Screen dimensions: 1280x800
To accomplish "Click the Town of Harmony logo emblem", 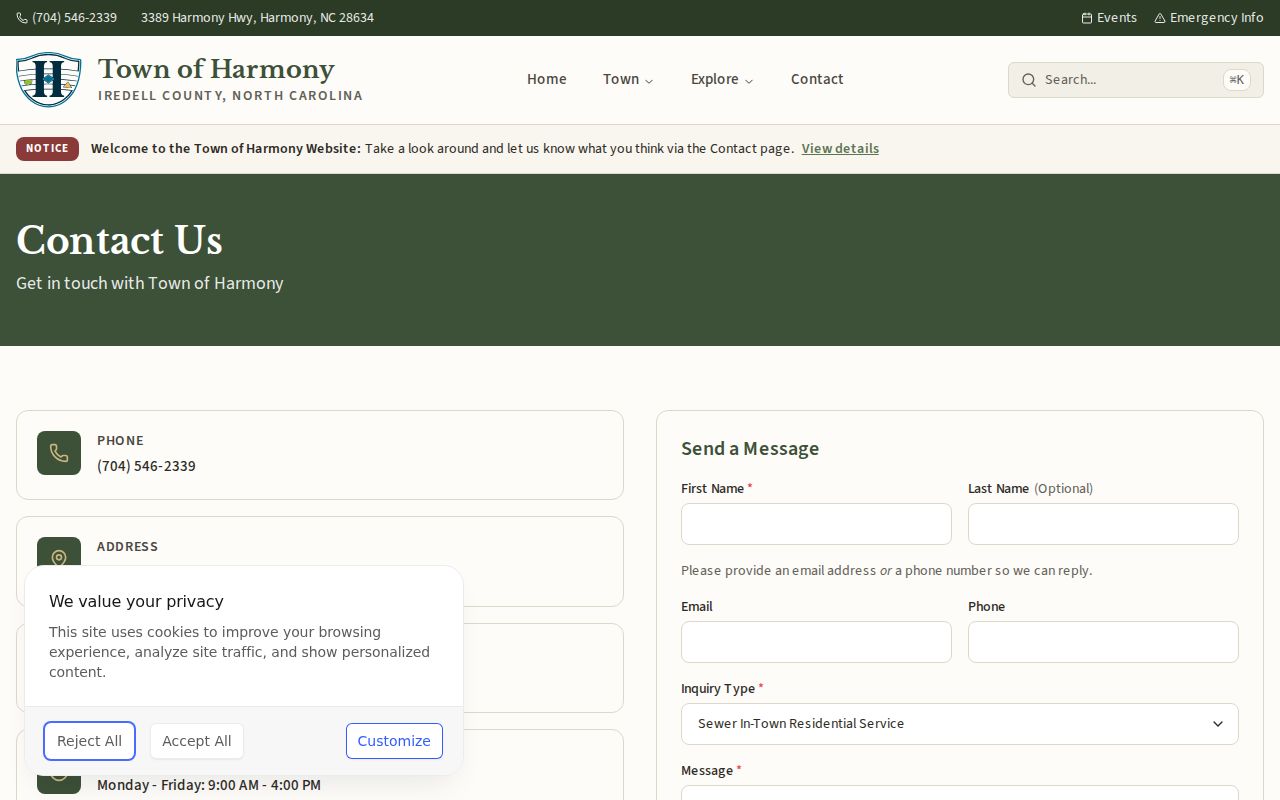I will click(48, 80).
